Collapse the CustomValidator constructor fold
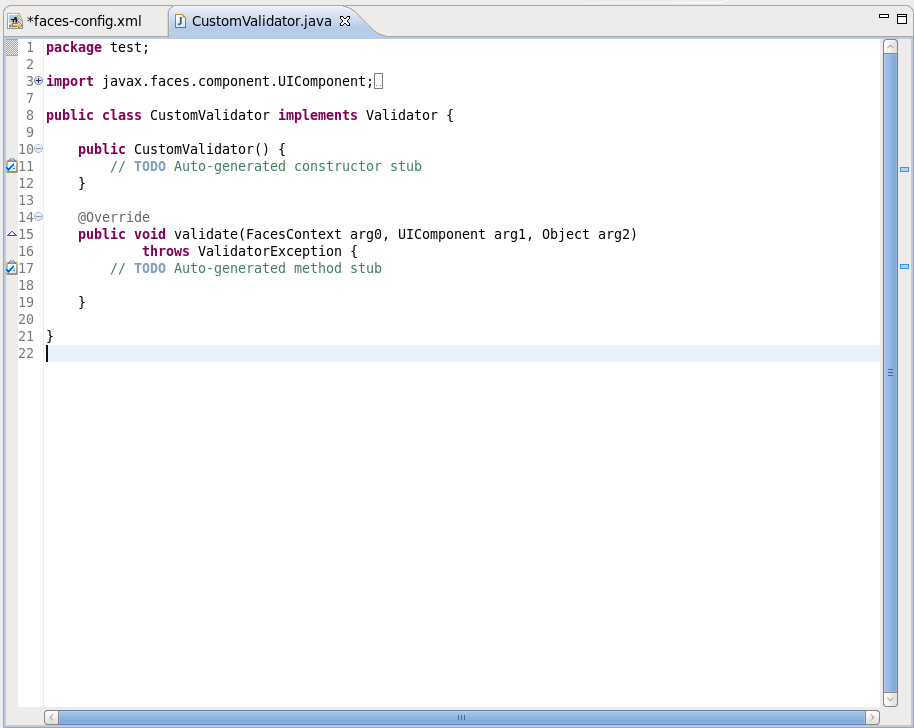Image resolution: width=914 pixels, height=728 pixels. pos(38,149)
